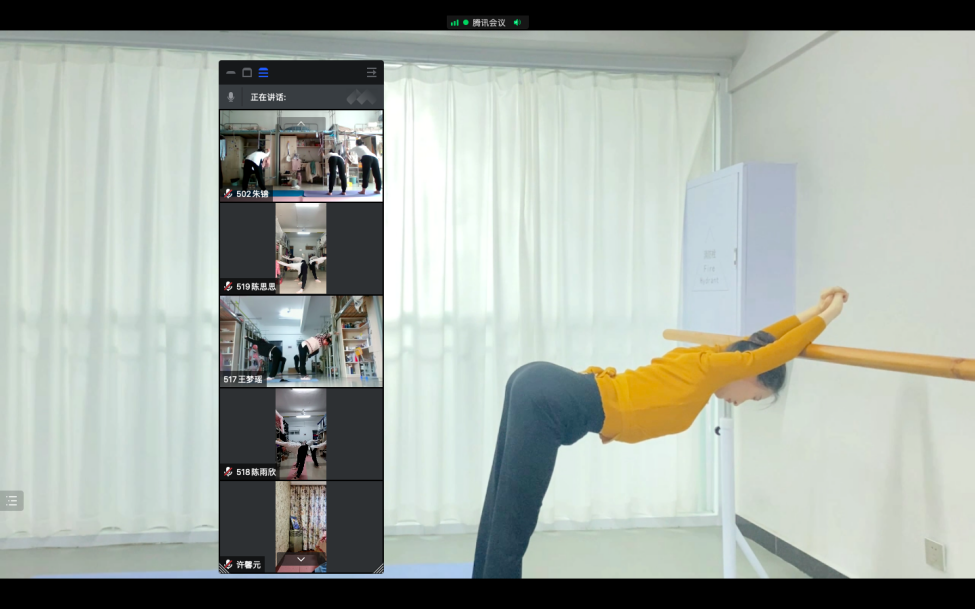The height and width of the screenshot is (609, 975).
Task: Toggle muted mic icon for 519陈思思
Action: (x=228, y=287)
